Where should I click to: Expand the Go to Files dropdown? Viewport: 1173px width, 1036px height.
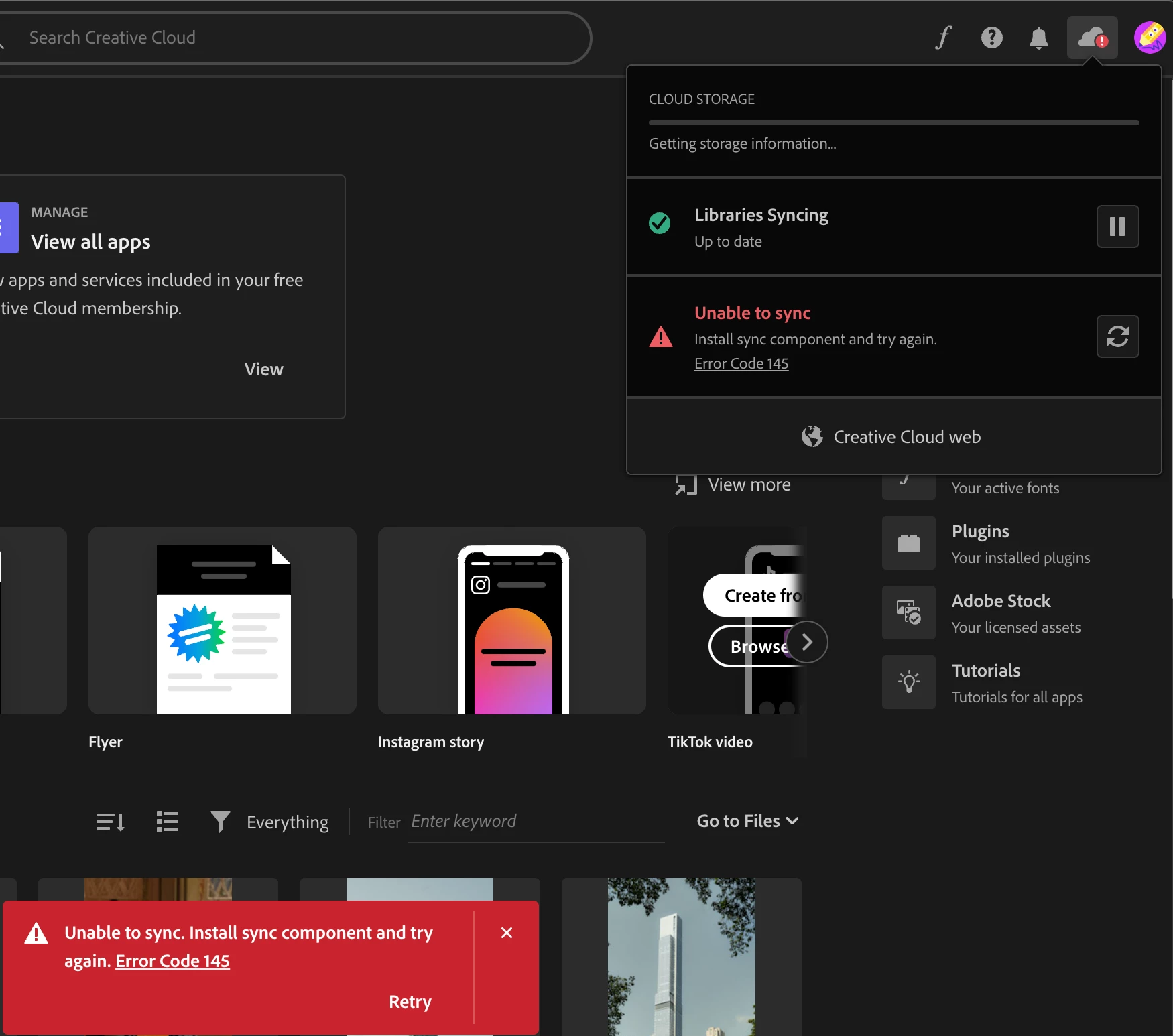747,821
